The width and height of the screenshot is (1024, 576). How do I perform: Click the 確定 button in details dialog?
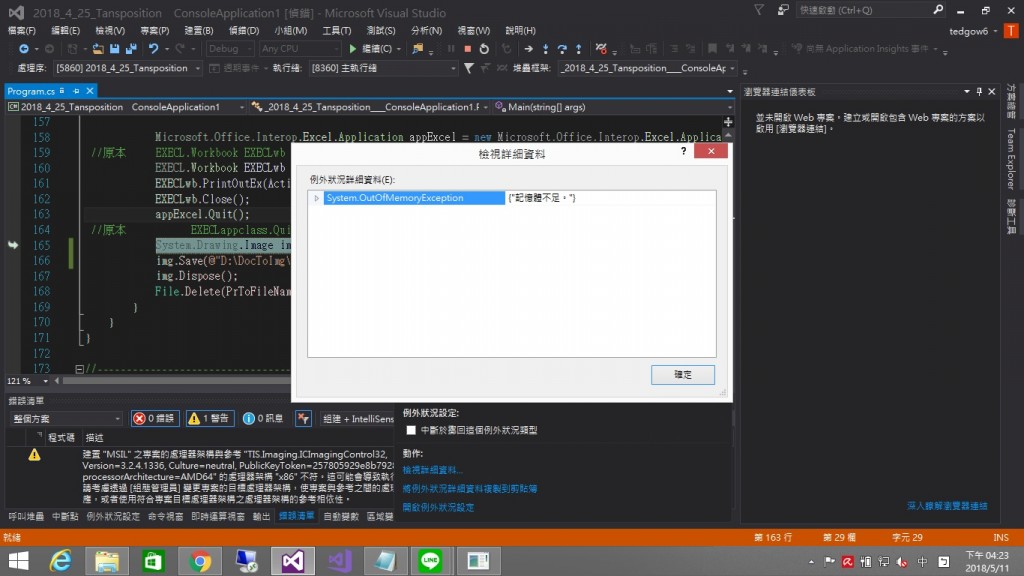pos(682,375)
